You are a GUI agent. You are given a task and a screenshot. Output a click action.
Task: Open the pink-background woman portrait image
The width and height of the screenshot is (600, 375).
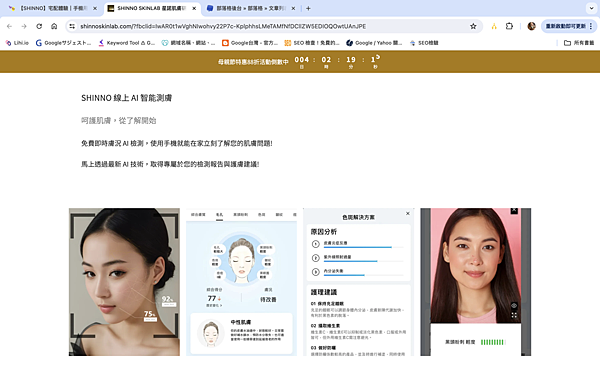[476, 282]
